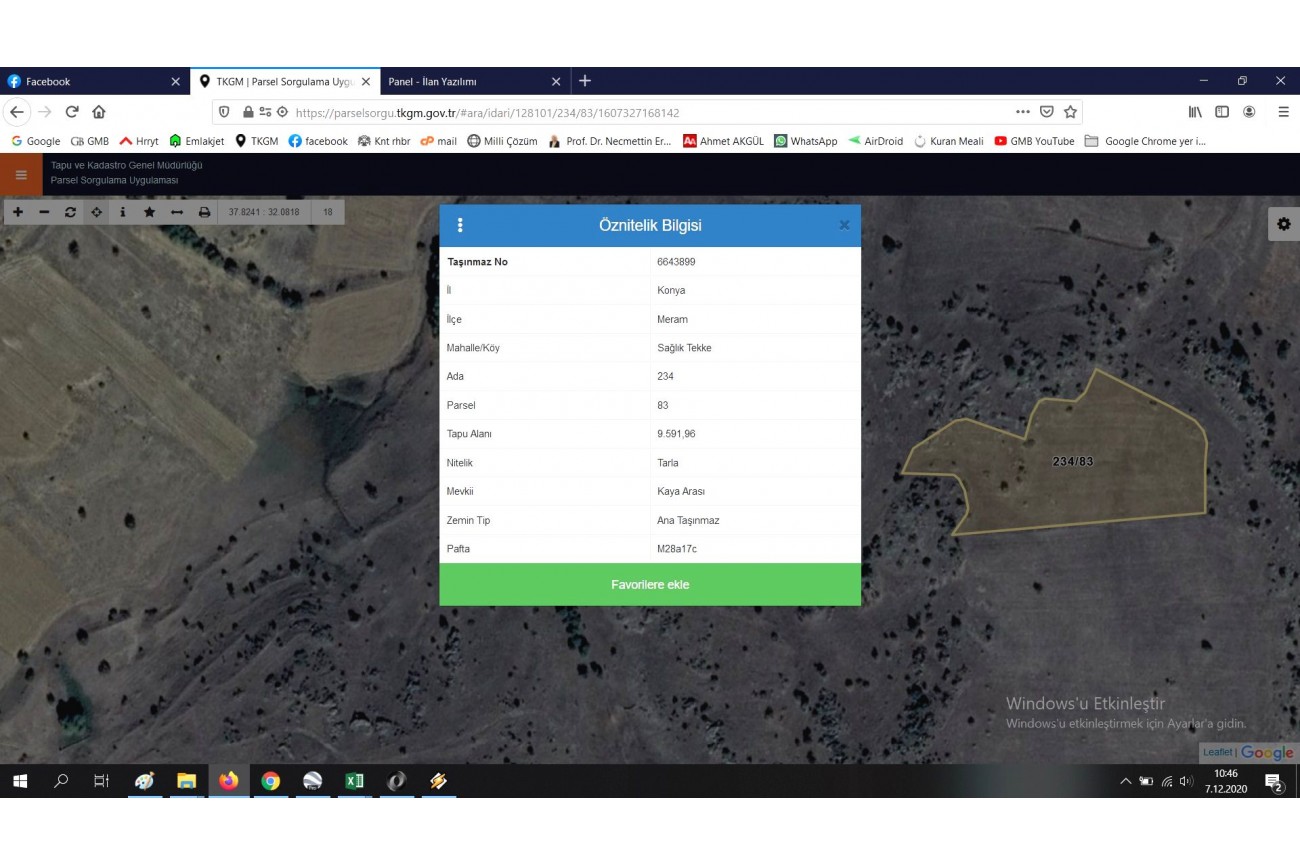The image size is (1300, 866).
Task: Expand the page actions ellipsis in address bar
Action: [x=1022, y=112]
